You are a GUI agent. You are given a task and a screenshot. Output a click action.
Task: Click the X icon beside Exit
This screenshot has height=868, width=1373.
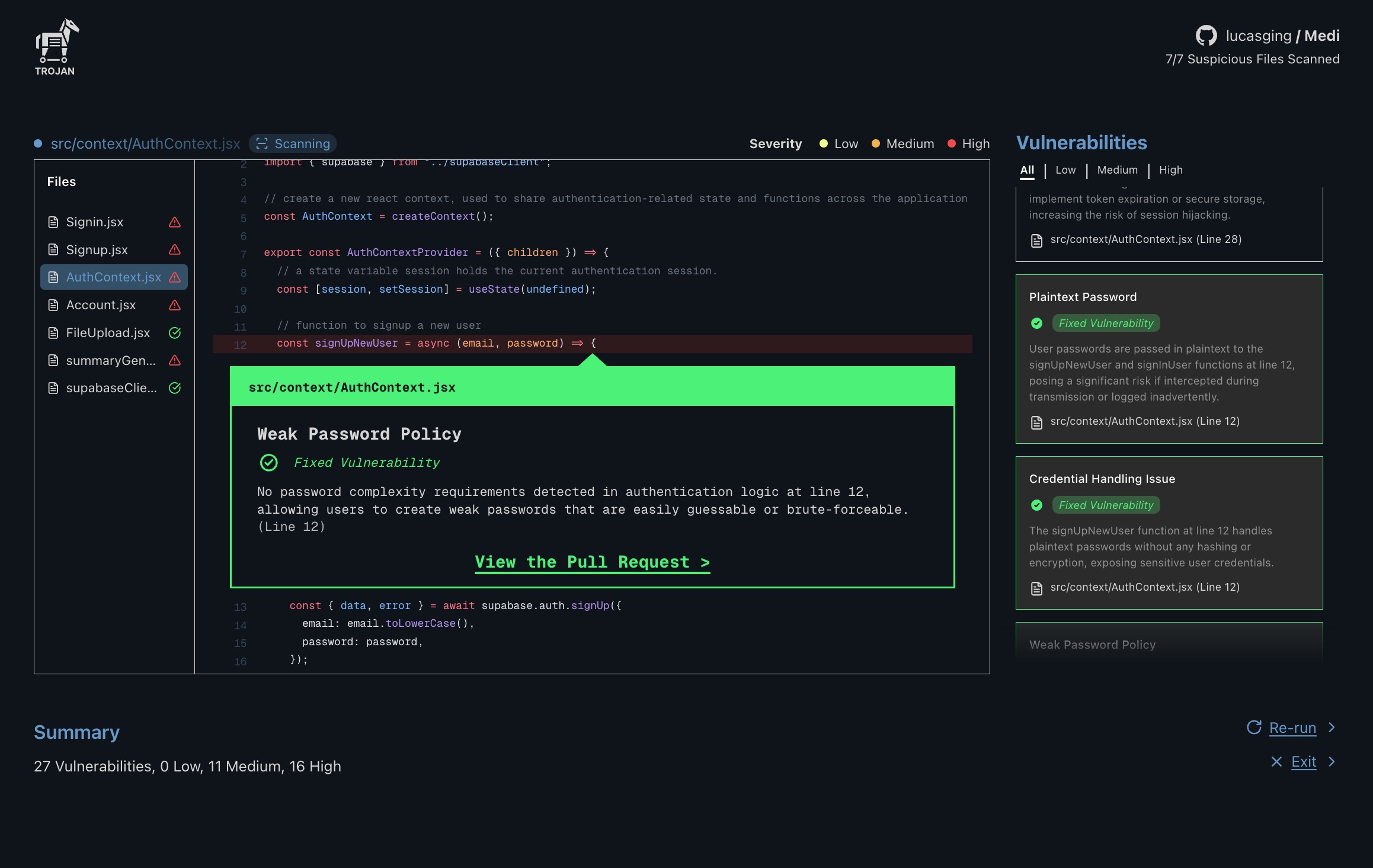click(1276, 762)
